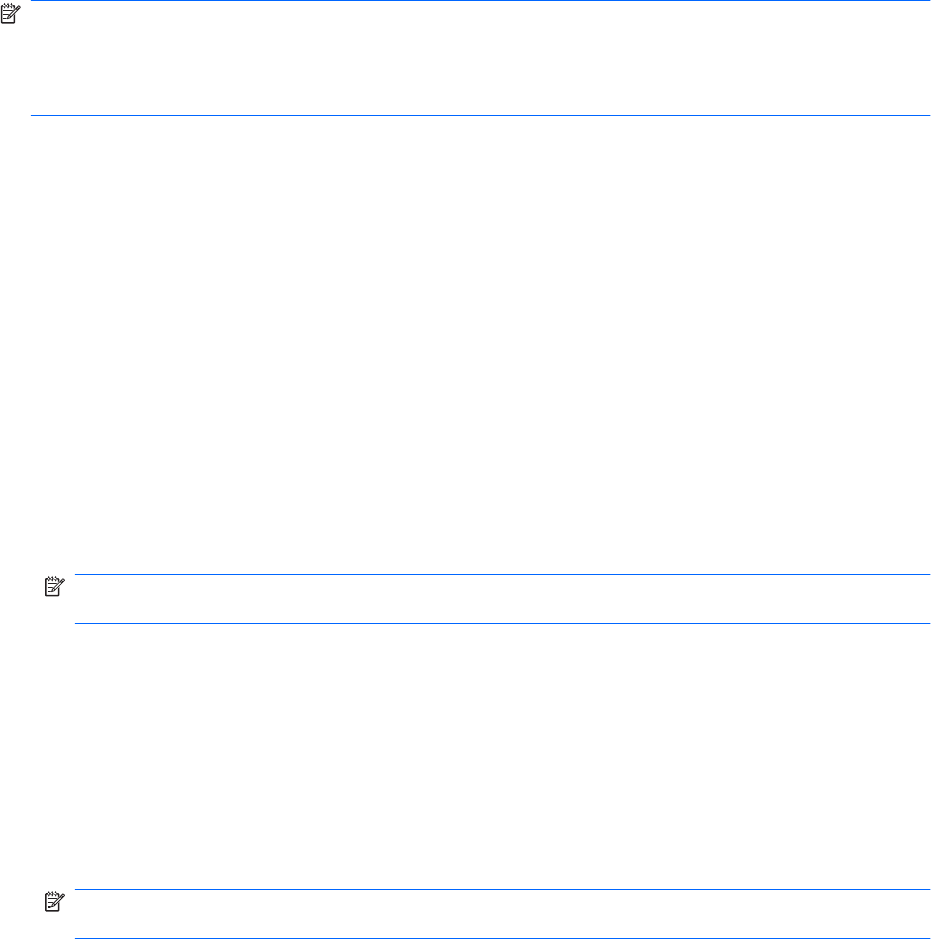Image resolution: width=931 pixels, height=939 pixels.
Task: Click inside the empty bottom note box
Action: (502, 913)
